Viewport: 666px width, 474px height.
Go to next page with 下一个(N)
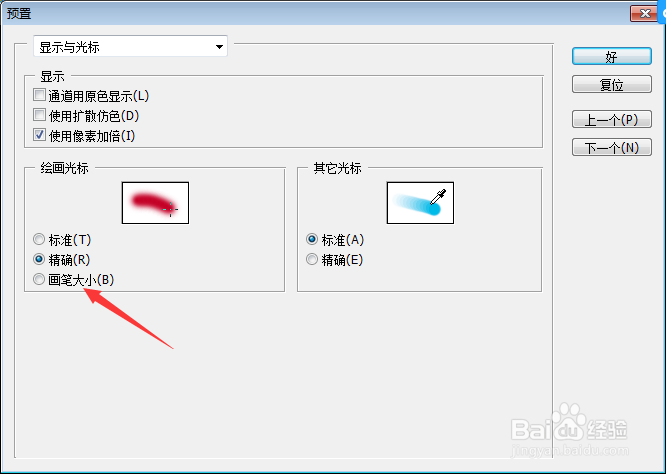[x=612, y=147]
